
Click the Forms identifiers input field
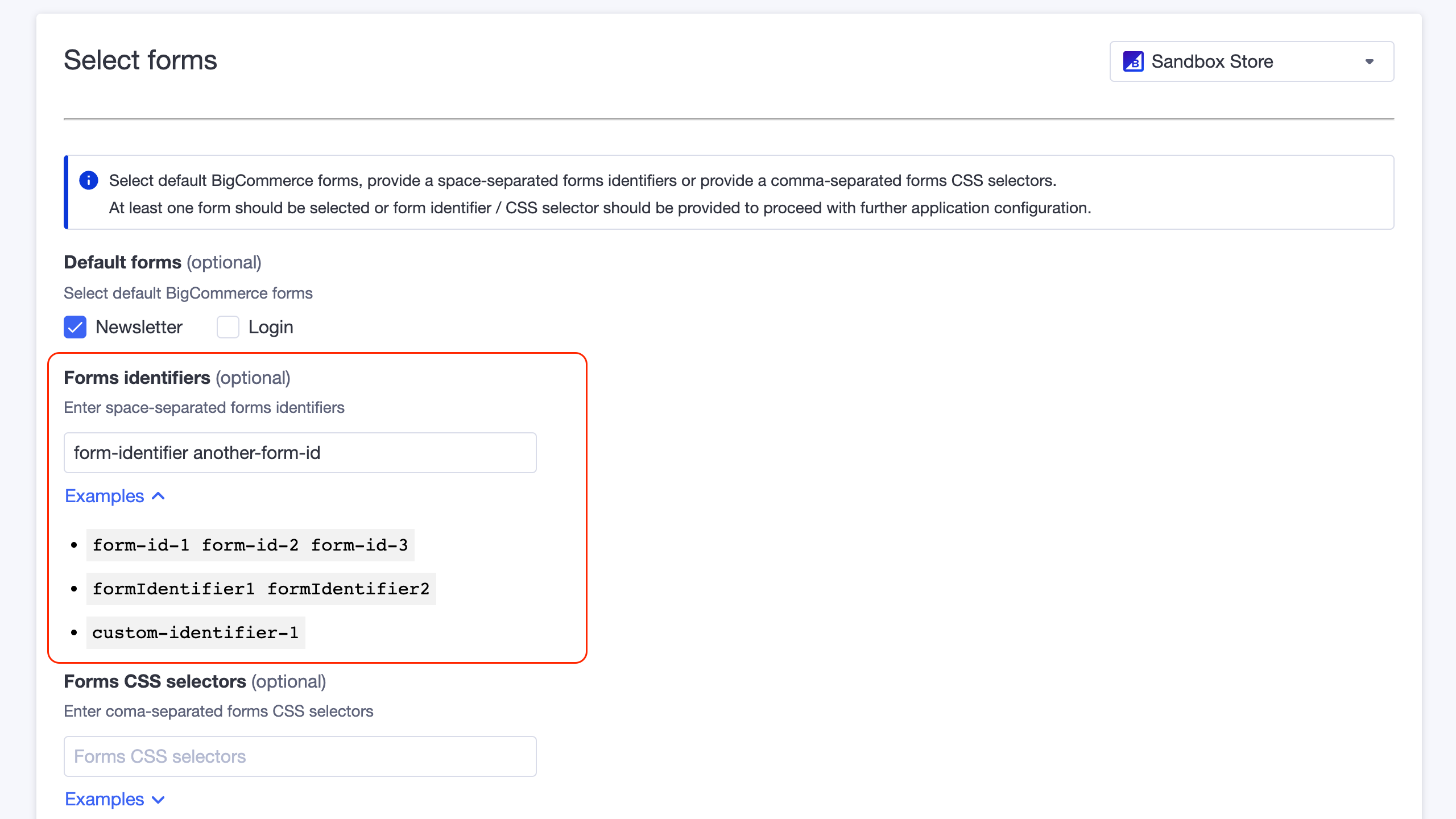(300, 452)
